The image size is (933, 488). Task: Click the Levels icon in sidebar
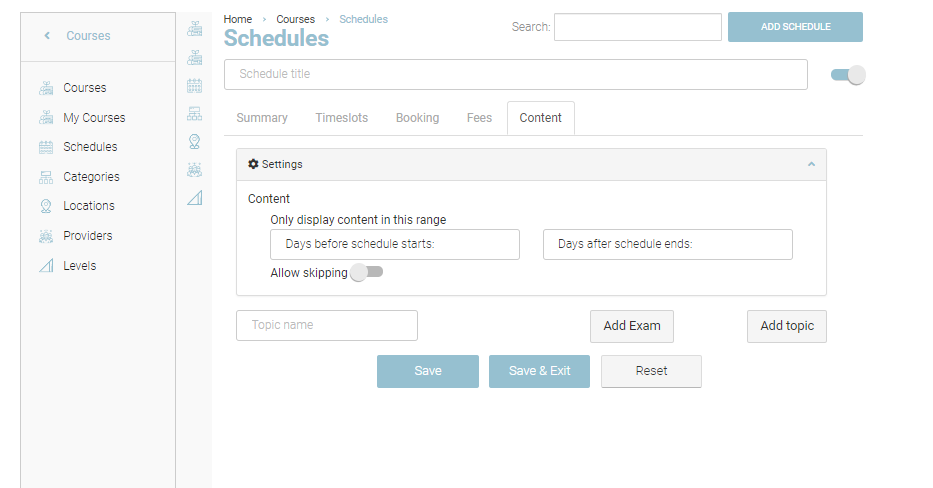point(45,266)
